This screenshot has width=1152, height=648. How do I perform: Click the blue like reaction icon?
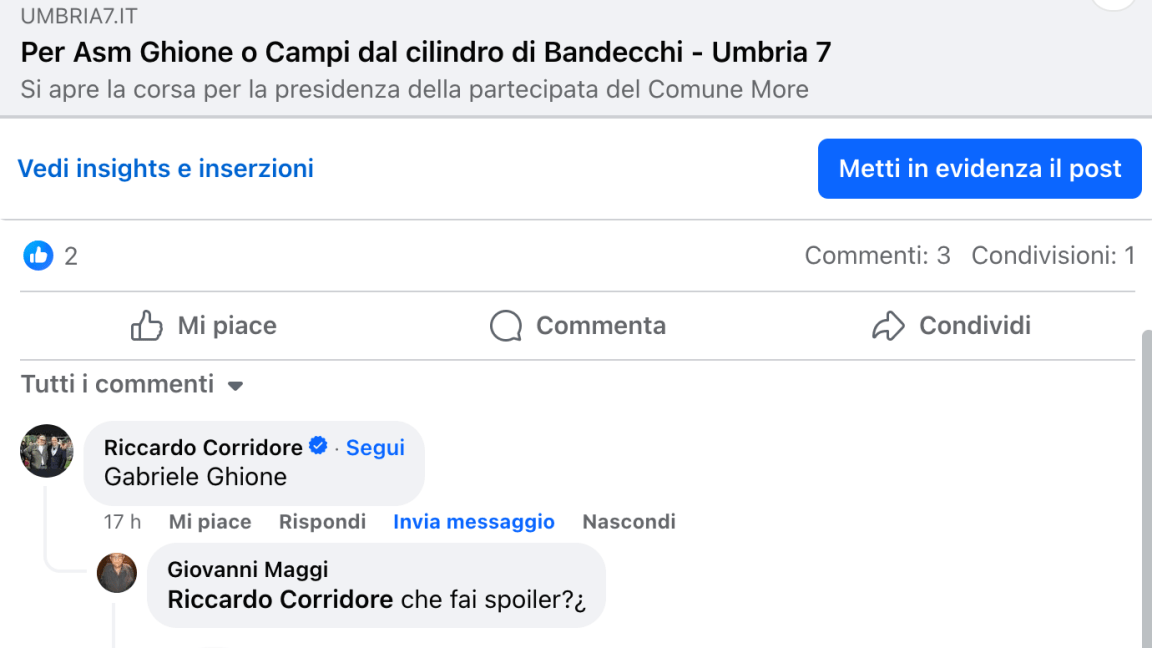38,256
